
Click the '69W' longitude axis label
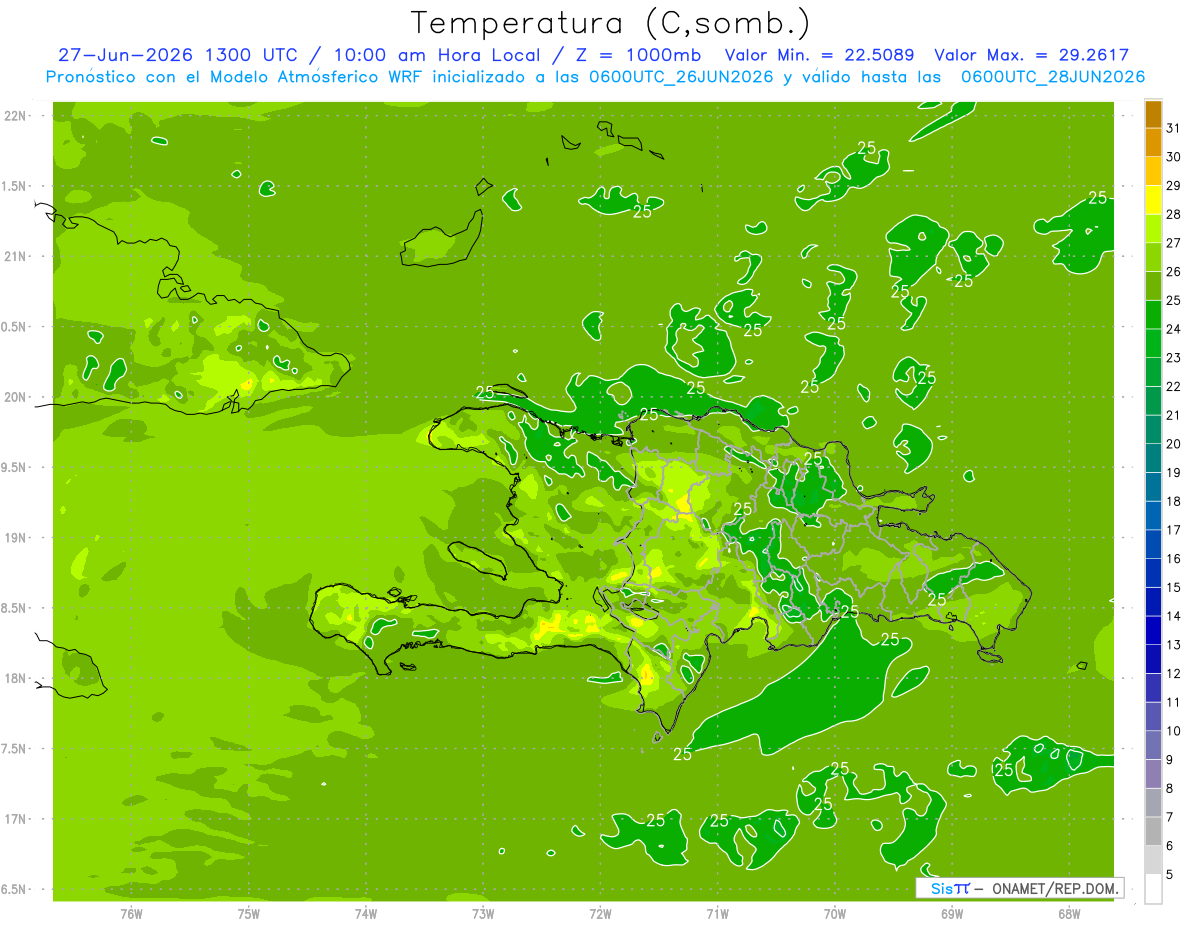coord(952,914)
